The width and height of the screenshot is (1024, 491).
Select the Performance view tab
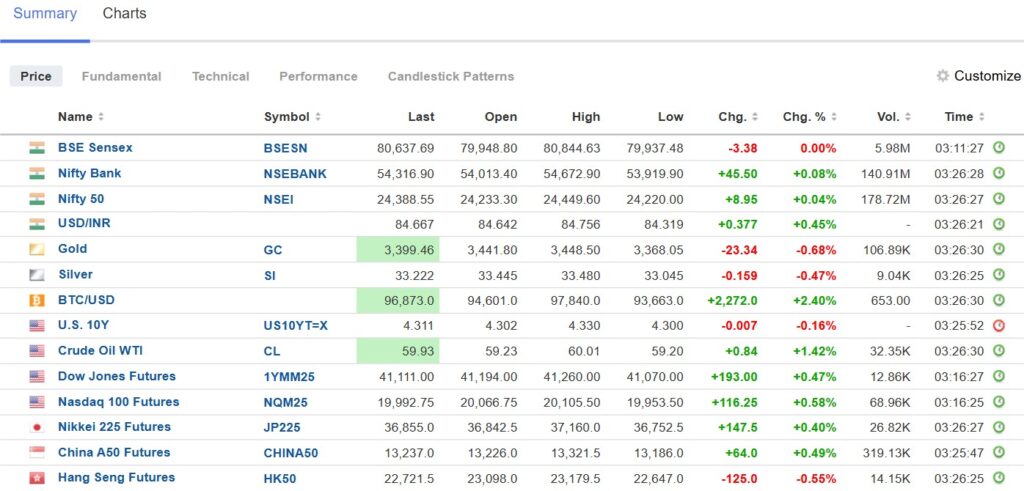(319, 76)
